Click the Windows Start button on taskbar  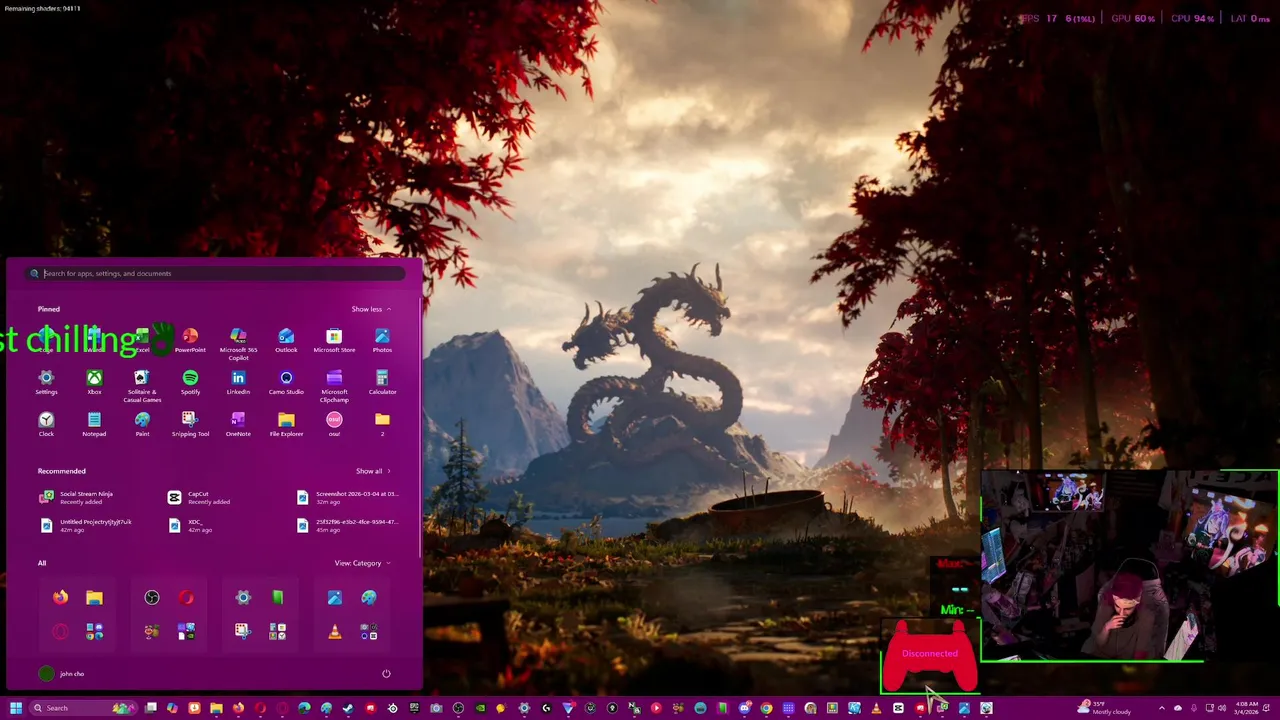[x=15, y=708]
